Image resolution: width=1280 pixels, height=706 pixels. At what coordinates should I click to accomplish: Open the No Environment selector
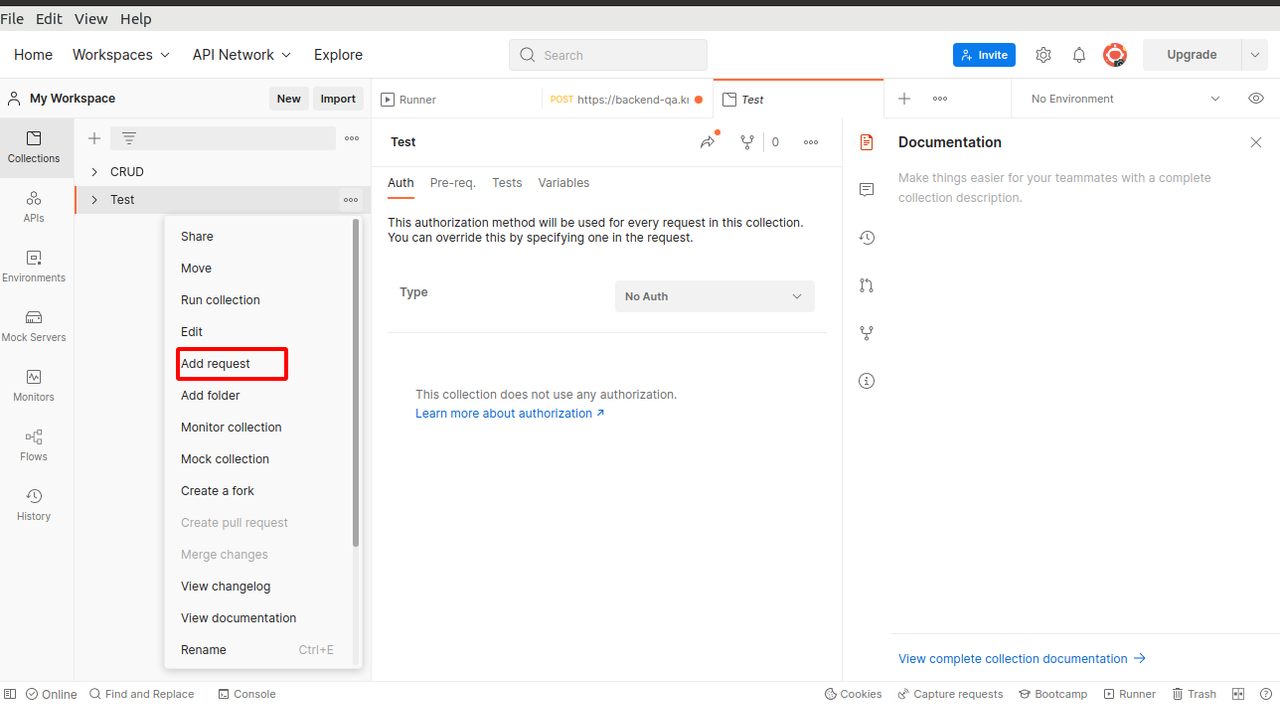point(1126,98)
